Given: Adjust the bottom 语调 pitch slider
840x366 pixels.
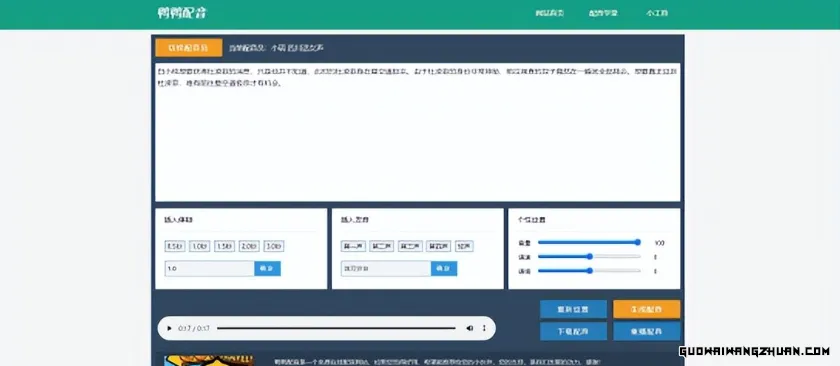Looking at the screenshot, I should click(x=589, y=271).
